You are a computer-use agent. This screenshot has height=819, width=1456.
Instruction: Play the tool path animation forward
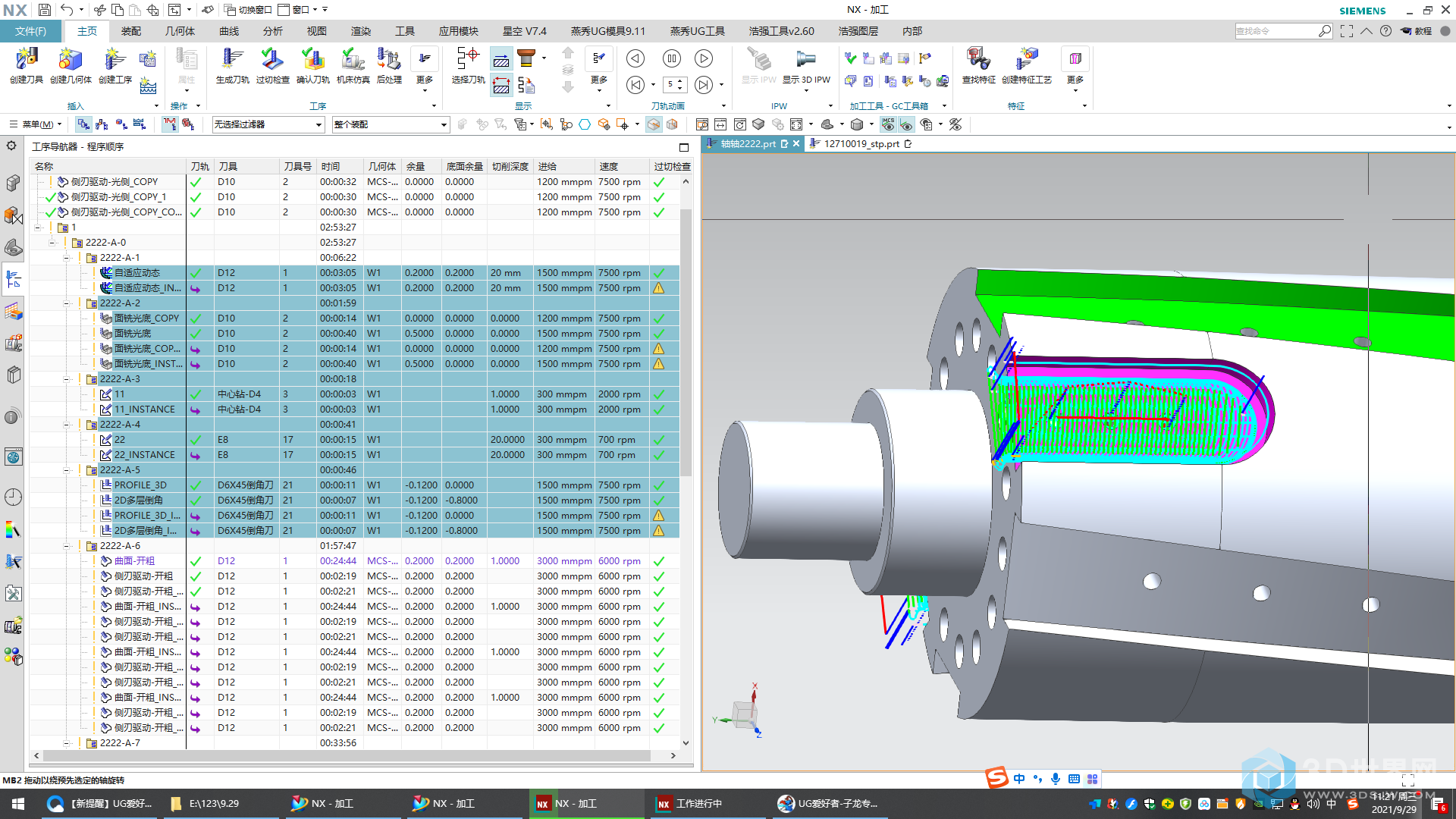pos(704,58)
